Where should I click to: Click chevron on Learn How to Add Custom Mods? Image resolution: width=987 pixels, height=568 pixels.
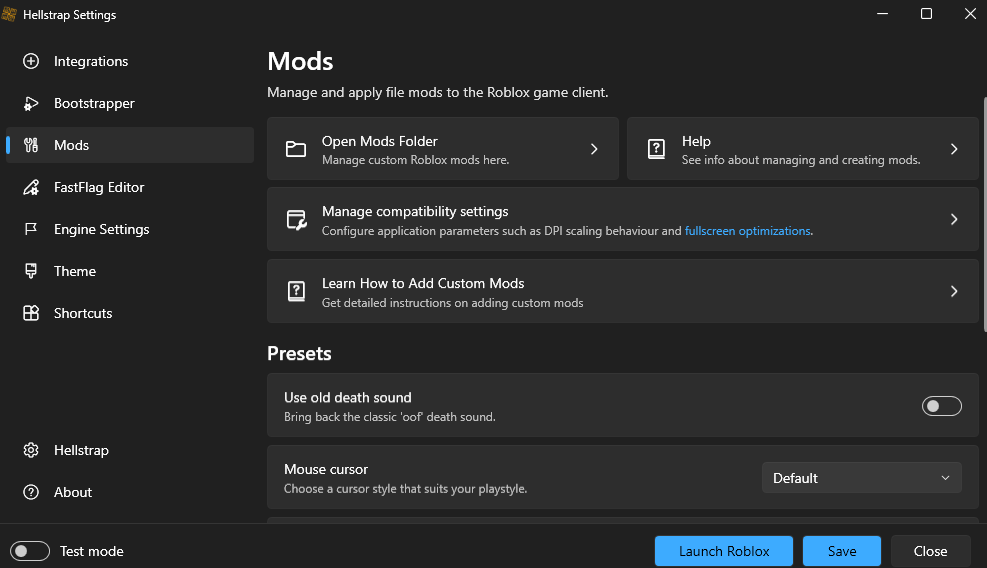954,291
